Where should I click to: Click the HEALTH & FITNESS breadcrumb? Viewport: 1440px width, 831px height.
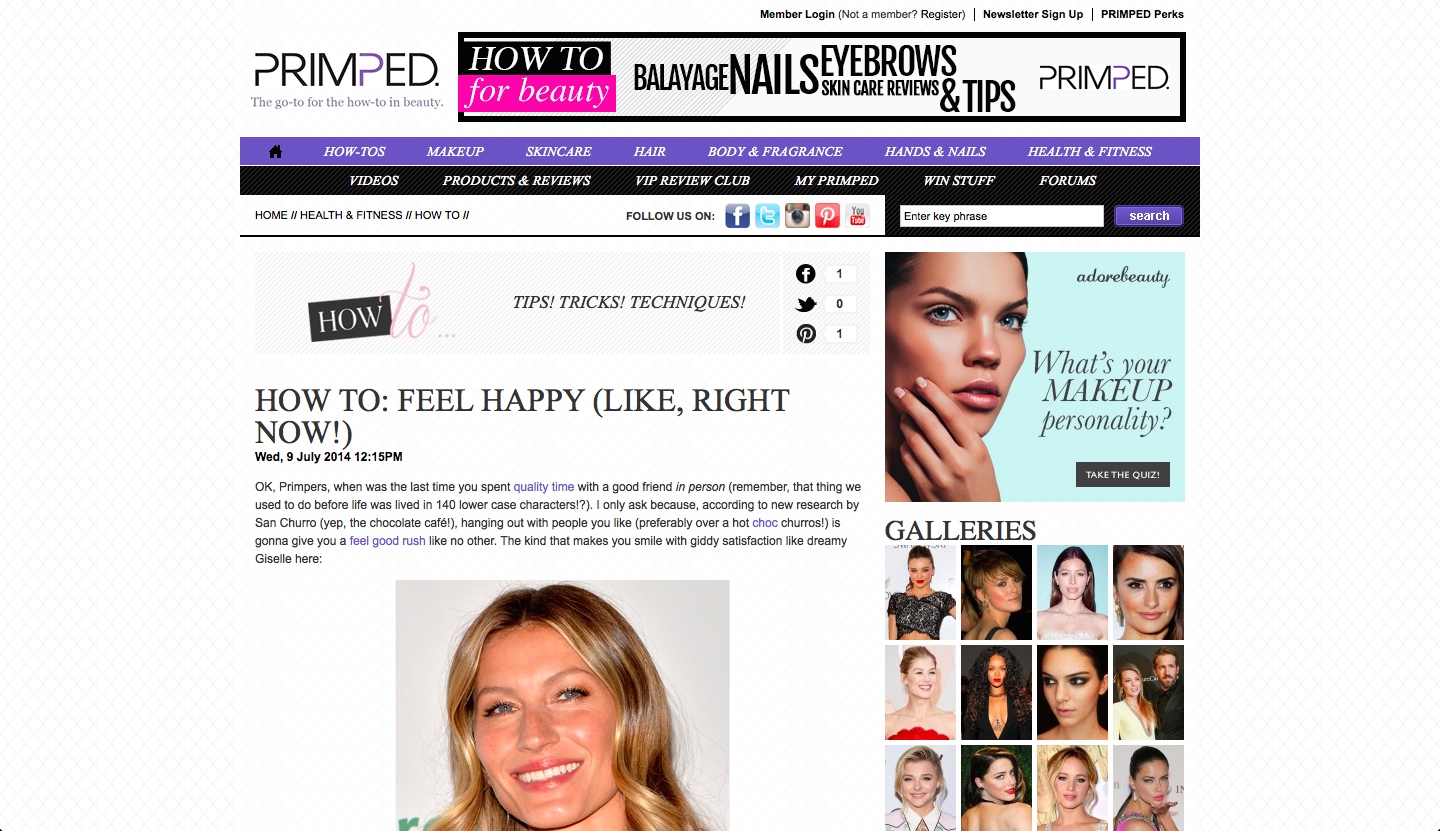(351, 215)
